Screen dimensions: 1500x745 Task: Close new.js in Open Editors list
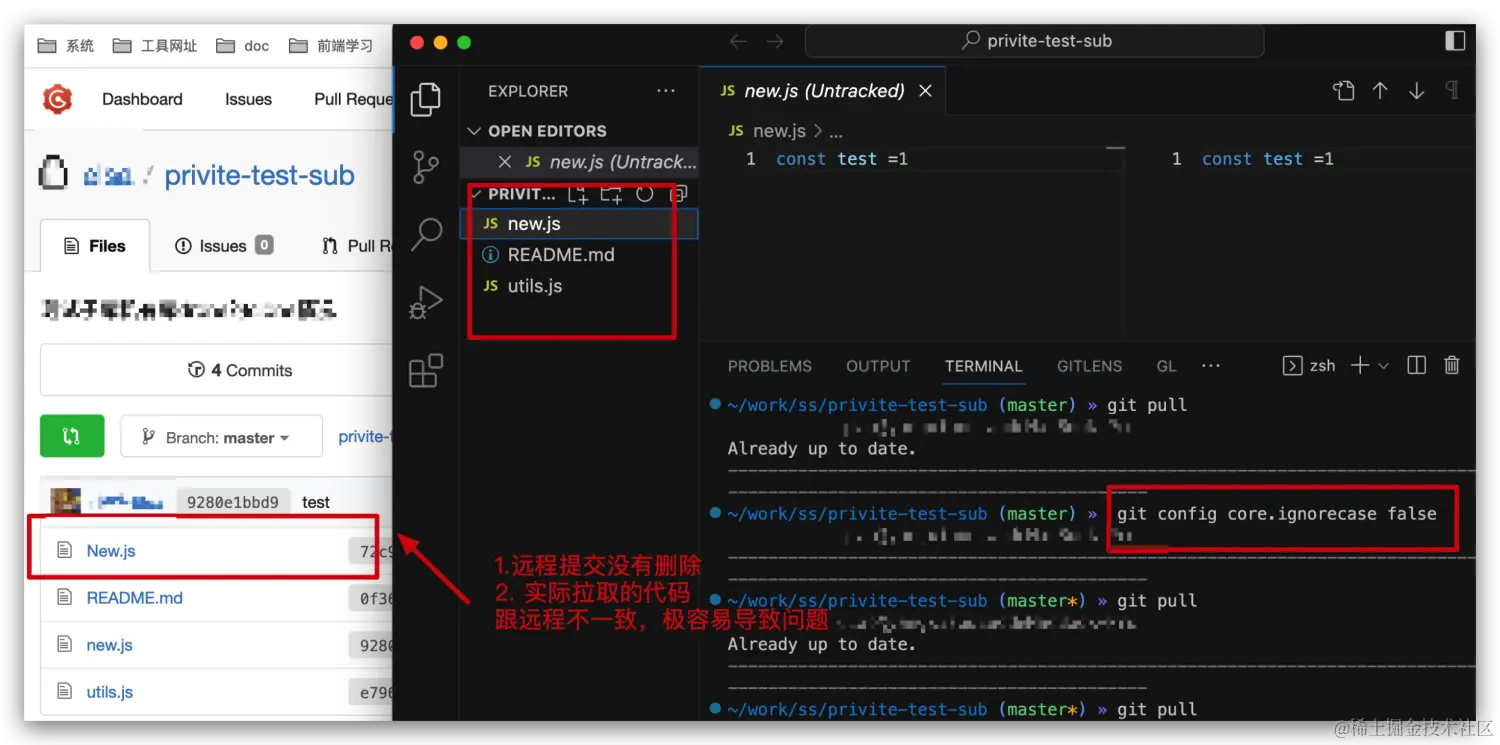[x=505, y=162]
